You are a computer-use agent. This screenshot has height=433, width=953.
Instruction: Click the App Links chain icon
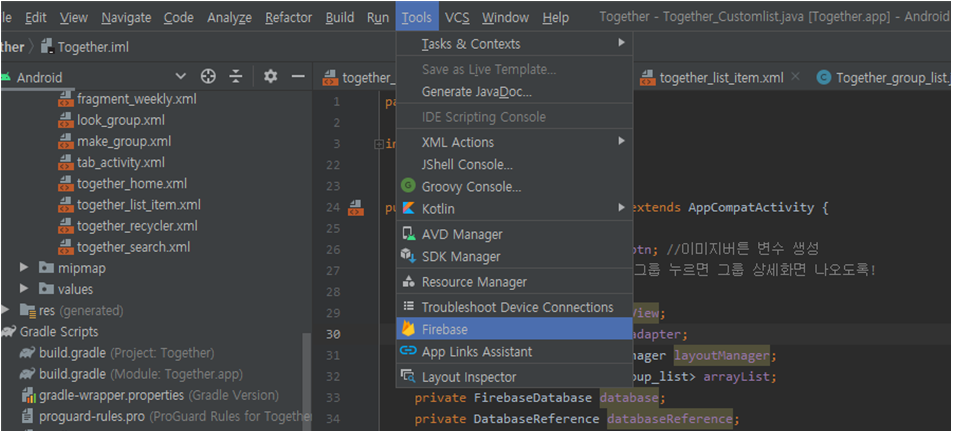pyautogui.click(x=408, y=352)
